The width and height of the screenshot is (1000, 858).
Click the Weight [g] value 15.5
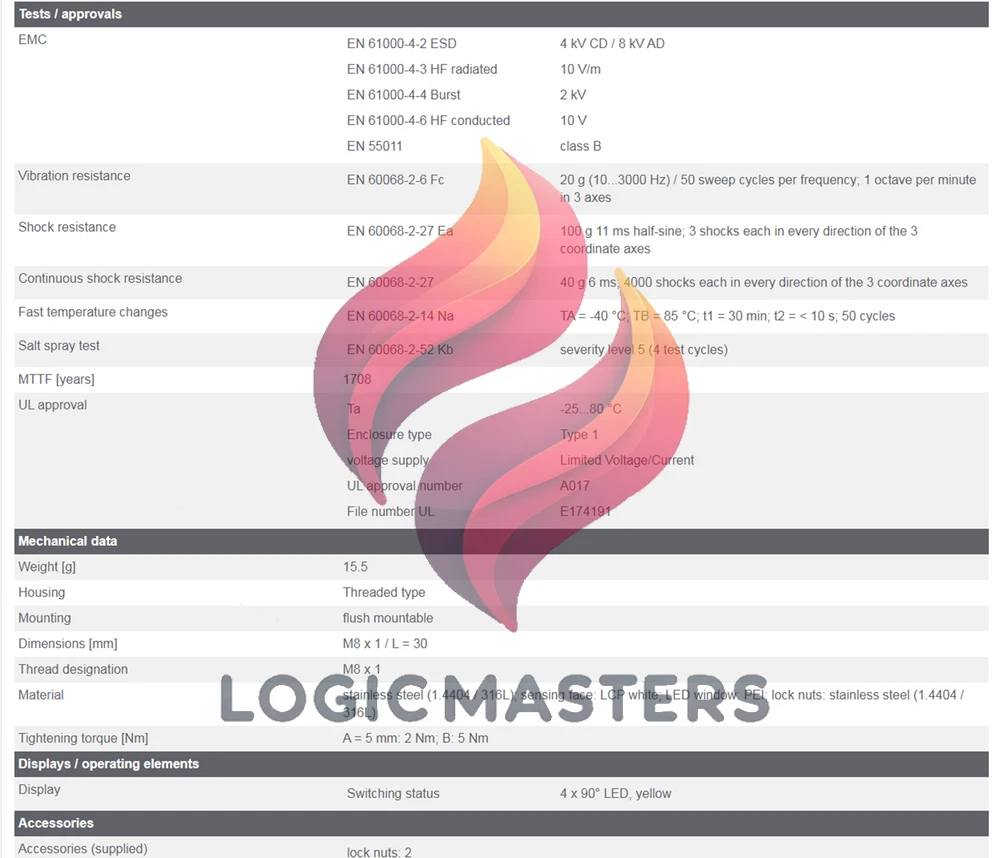click(355, 566)
